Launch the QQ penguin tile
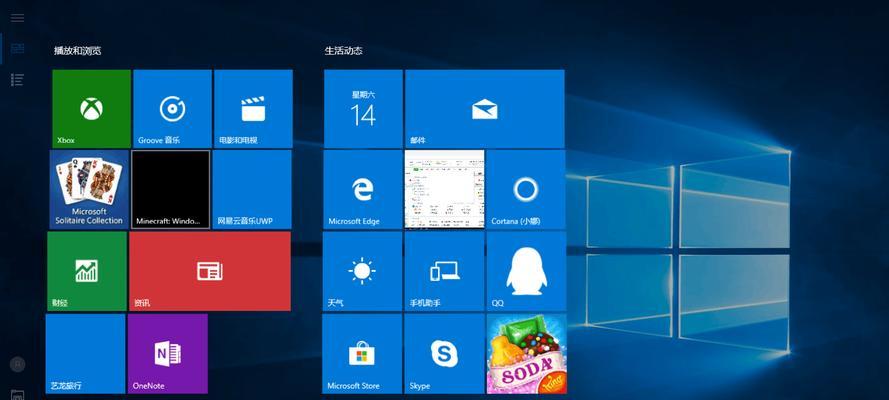889x400 pixels. (525, 271)
